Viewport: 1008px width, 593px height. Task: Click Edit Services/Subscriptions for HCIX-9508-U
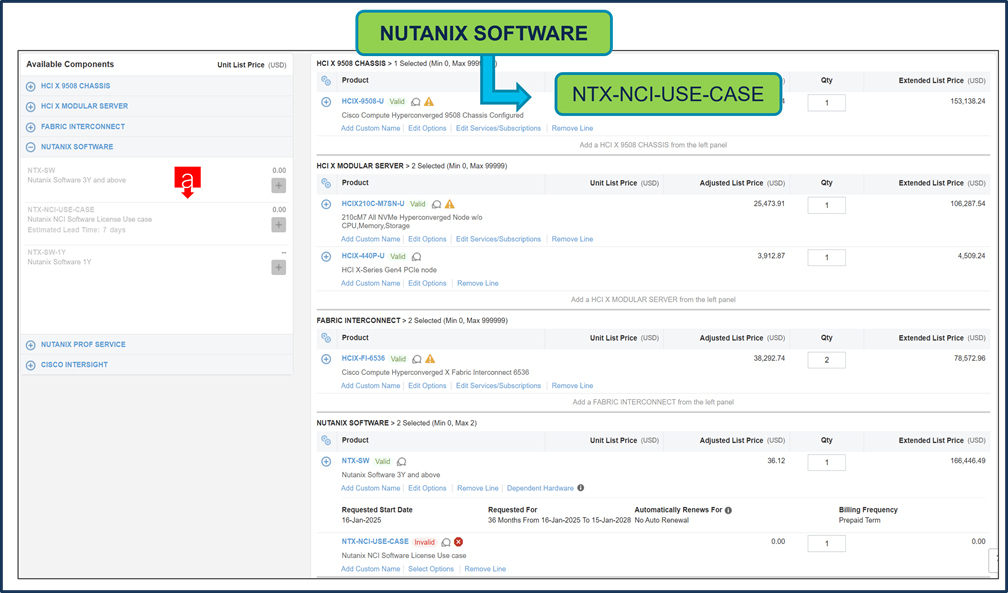[x=498, y=128]
